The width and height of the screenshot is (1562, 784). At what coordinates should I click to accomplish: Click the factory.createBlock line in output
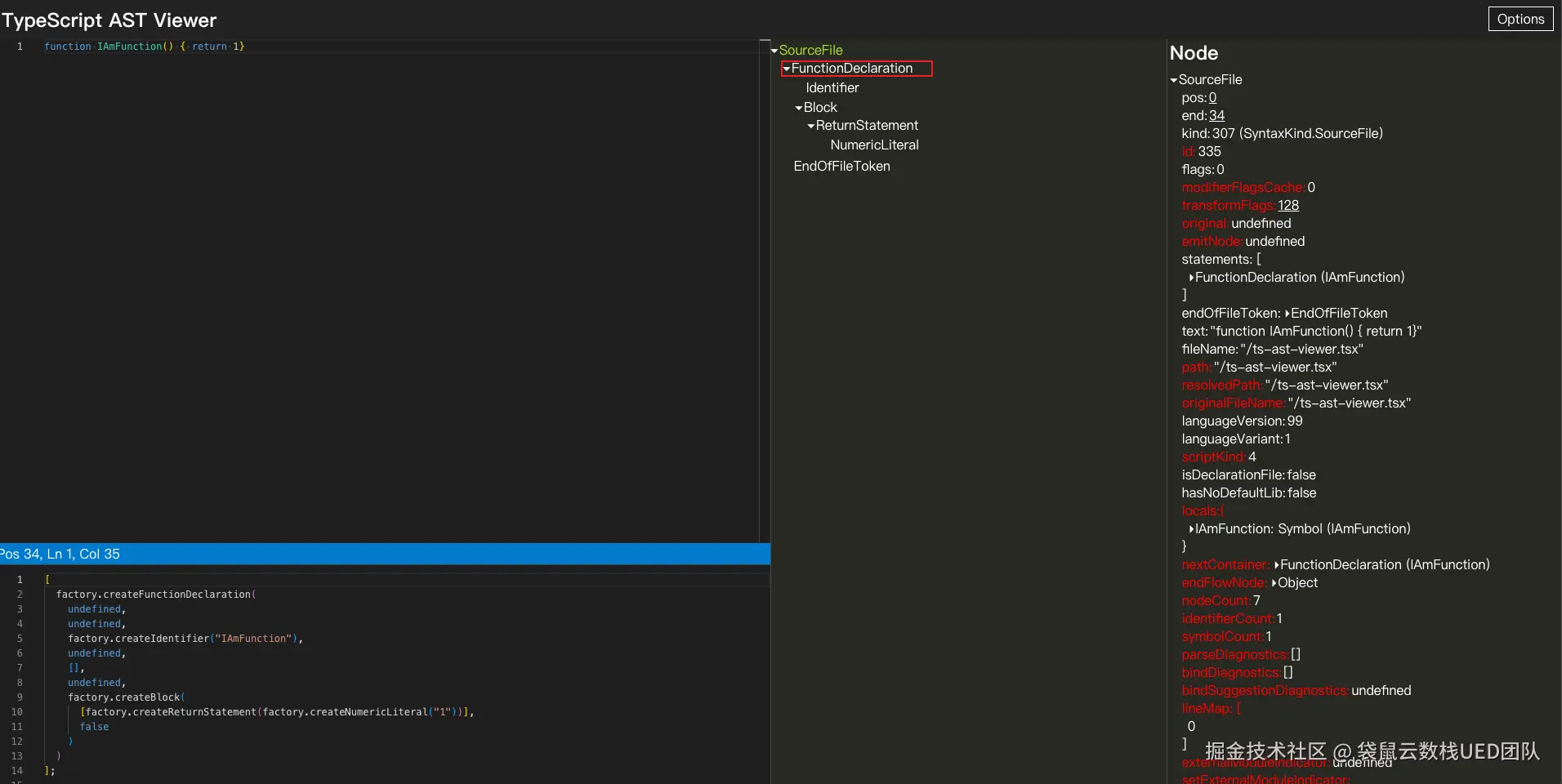[127, 697]
